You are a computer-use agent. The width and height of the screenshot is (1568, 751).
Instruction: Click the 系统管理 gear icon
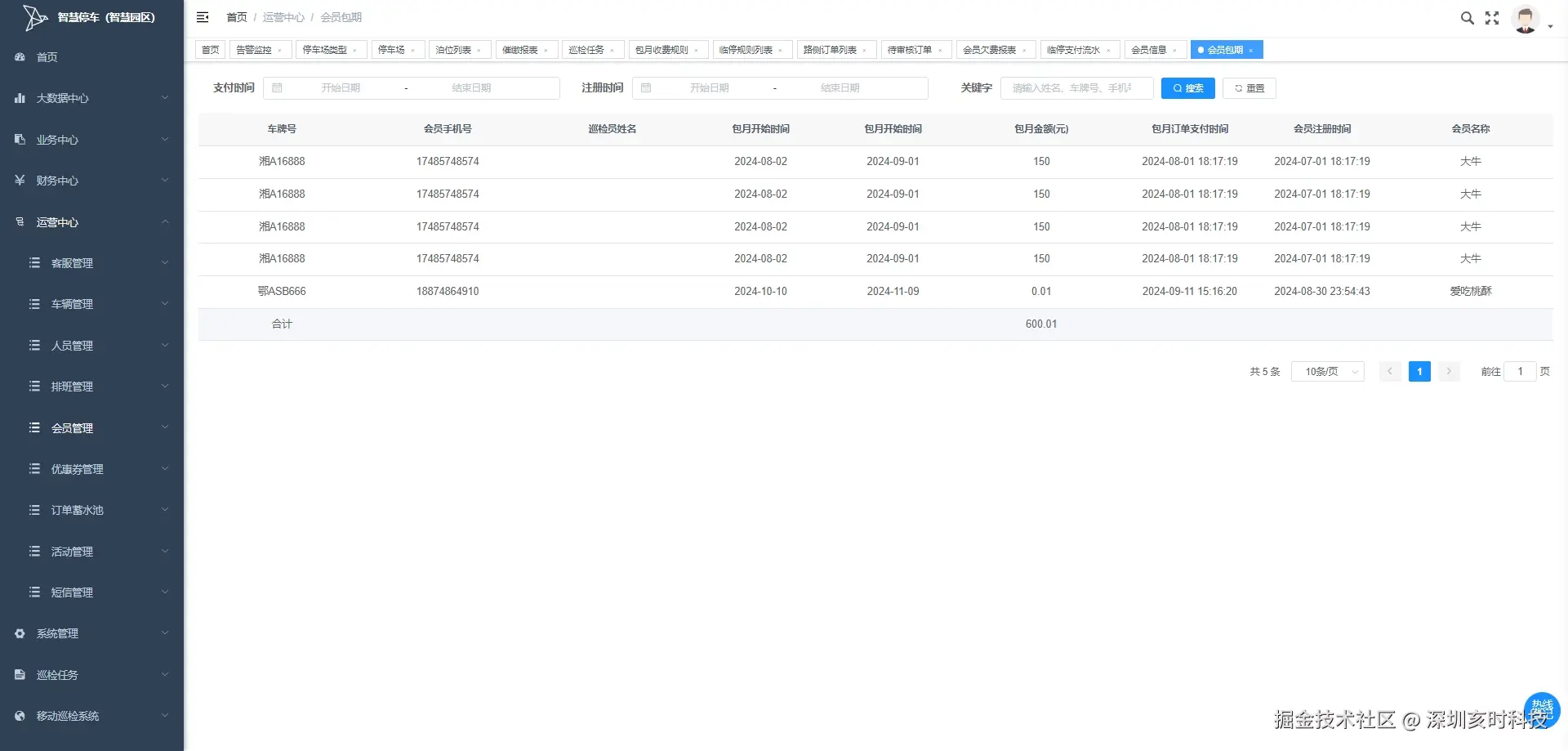(x=20, y=633)
